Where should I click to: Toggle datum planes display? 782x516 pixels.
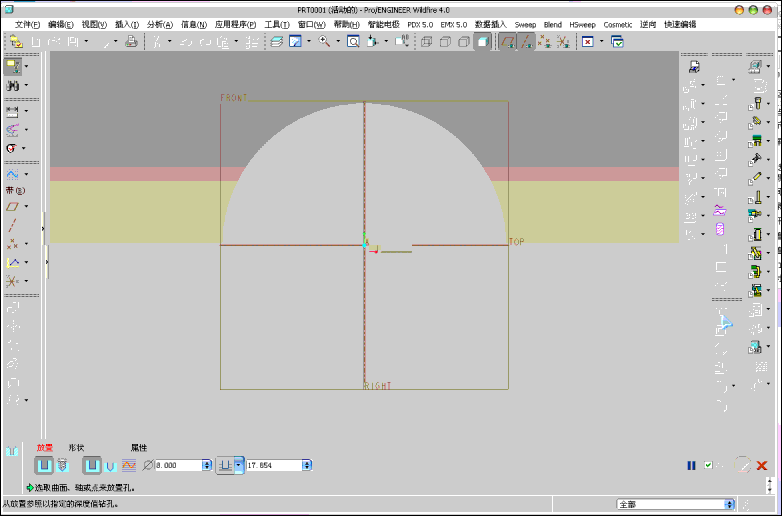click(508, 42)
